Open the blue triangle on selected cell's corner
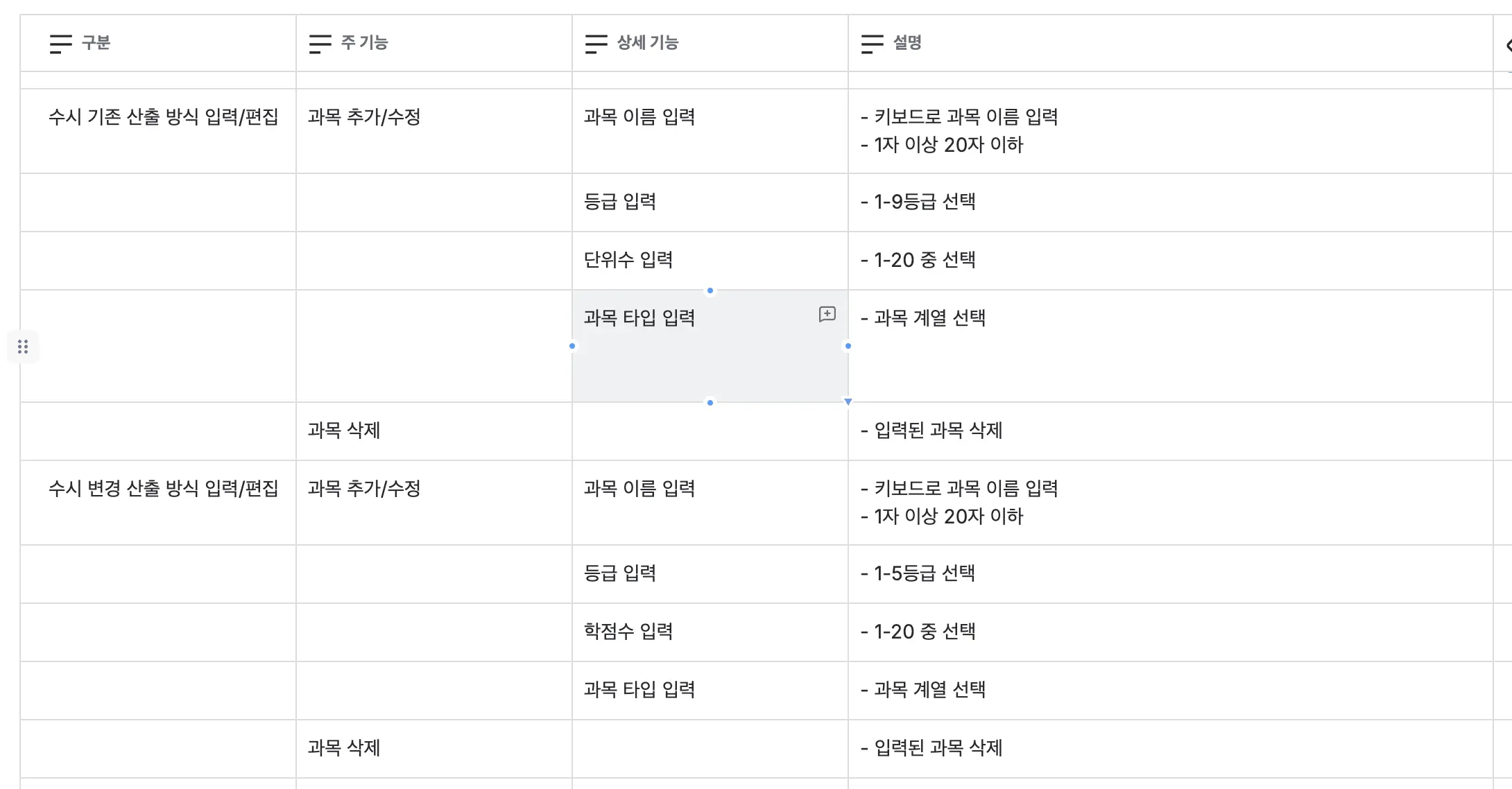 point(848,401)
